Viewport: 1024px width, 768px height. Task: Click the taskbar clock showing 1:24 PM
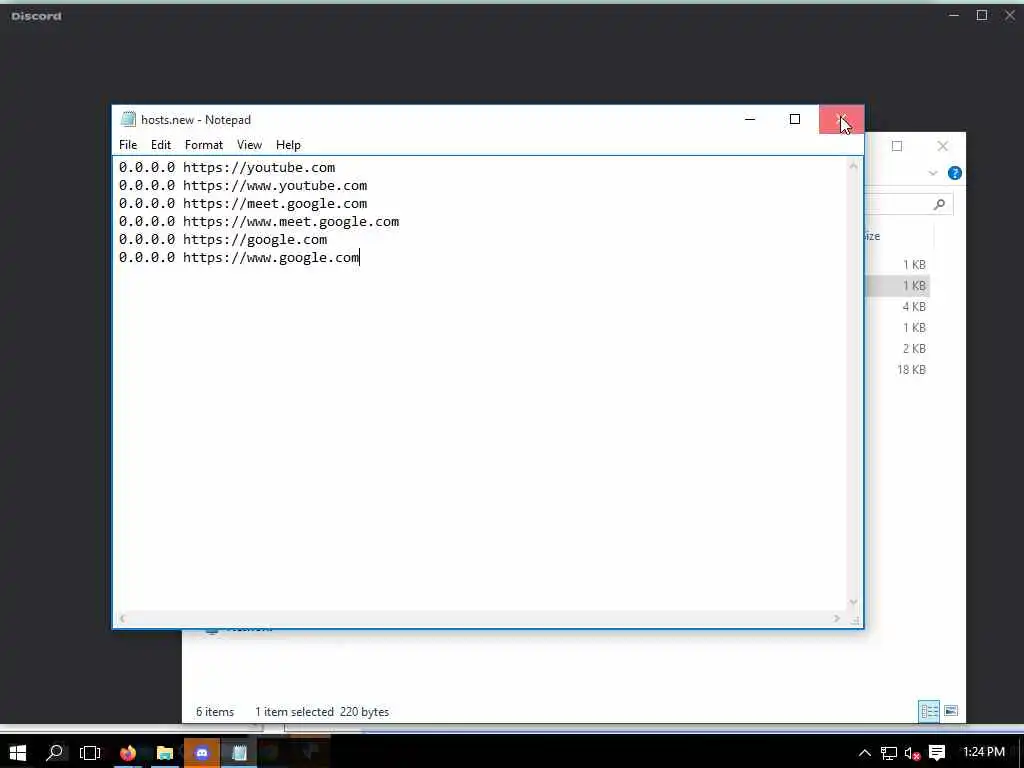pyautogui.click(x=984, y=752)
